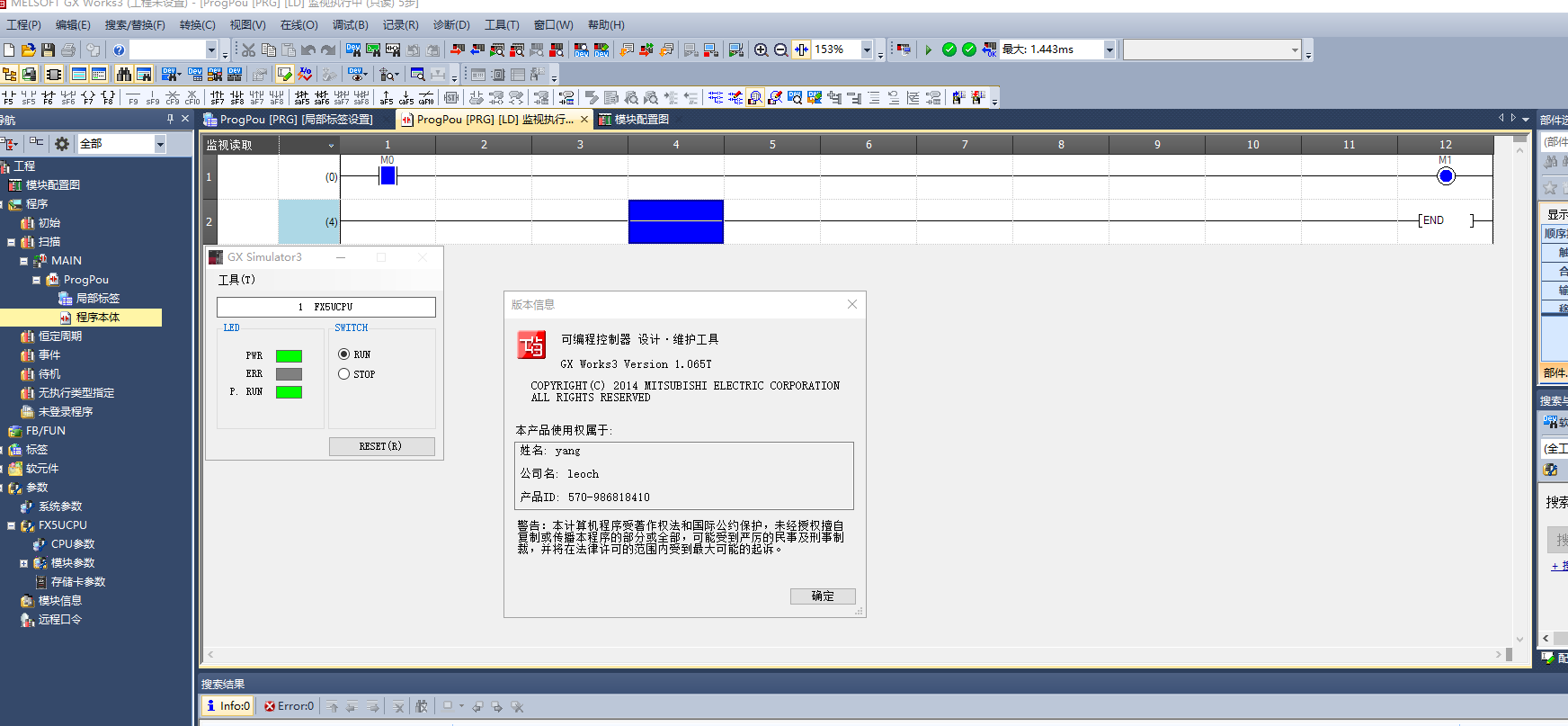Select the RUN switch radio button
Screen dimensions: 1568x726
[343, 354]
